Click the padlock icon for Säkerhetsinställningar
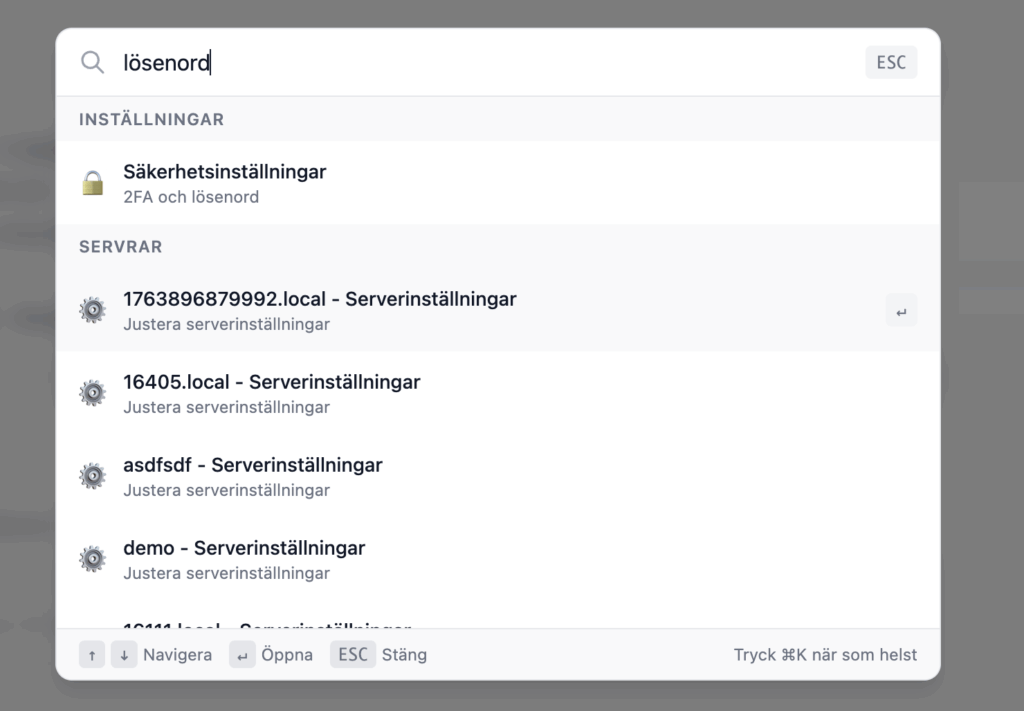 click(x=93, y=183)
